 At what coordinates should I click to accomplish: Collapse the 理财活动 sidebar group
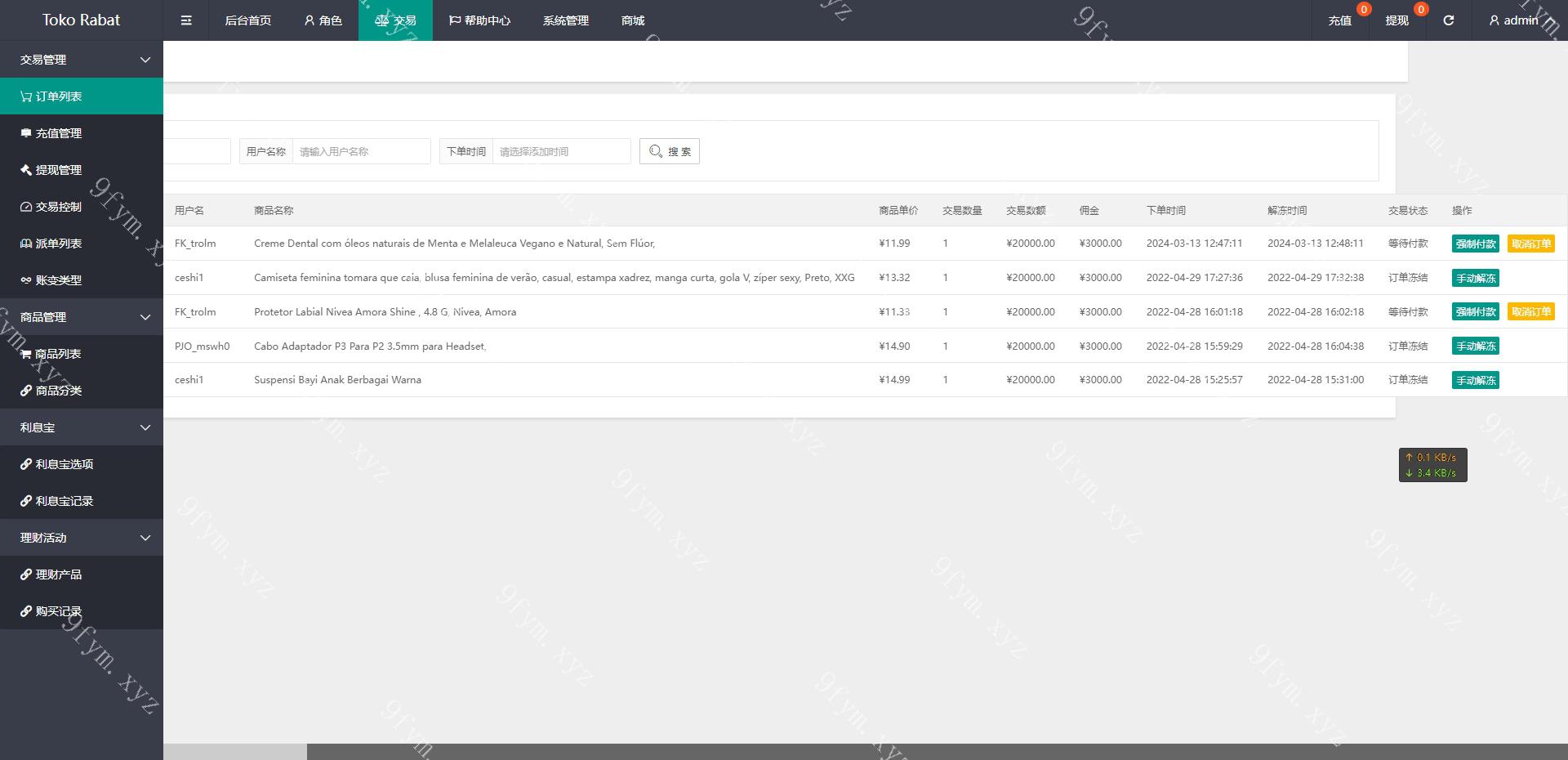click(x=82, y=538)
